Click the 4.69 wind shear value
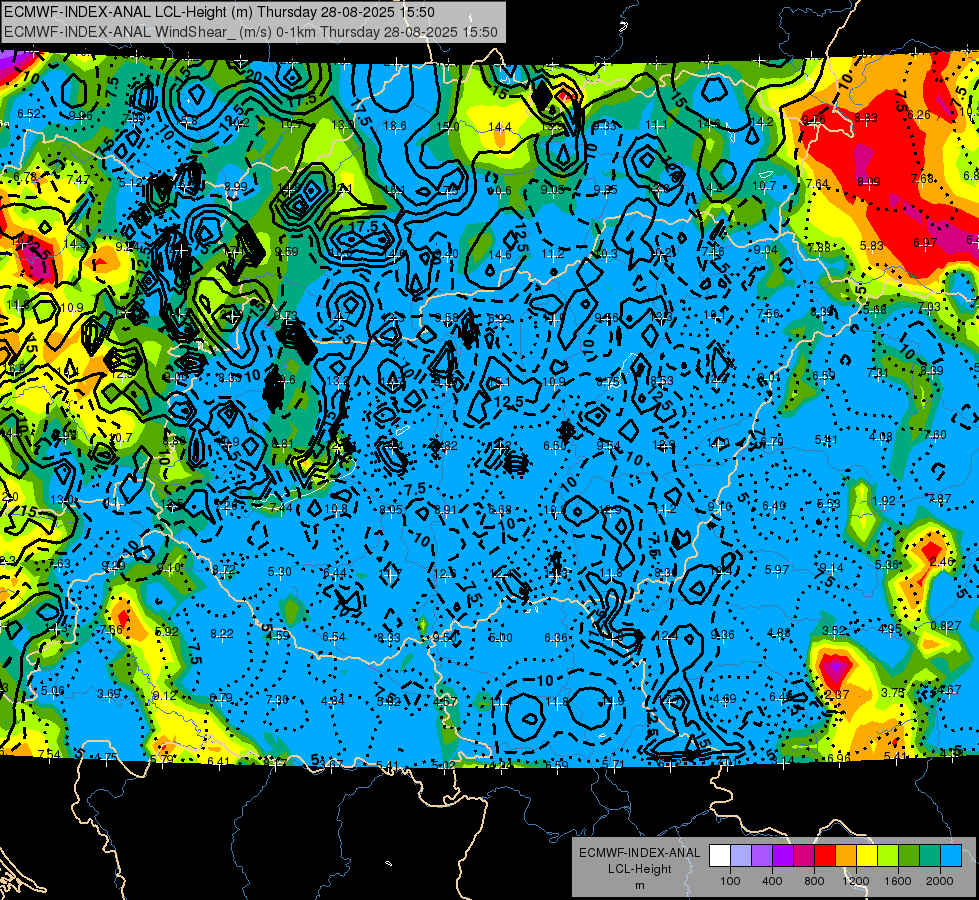This screenshot has height=900, width=979. coord(724,699)
